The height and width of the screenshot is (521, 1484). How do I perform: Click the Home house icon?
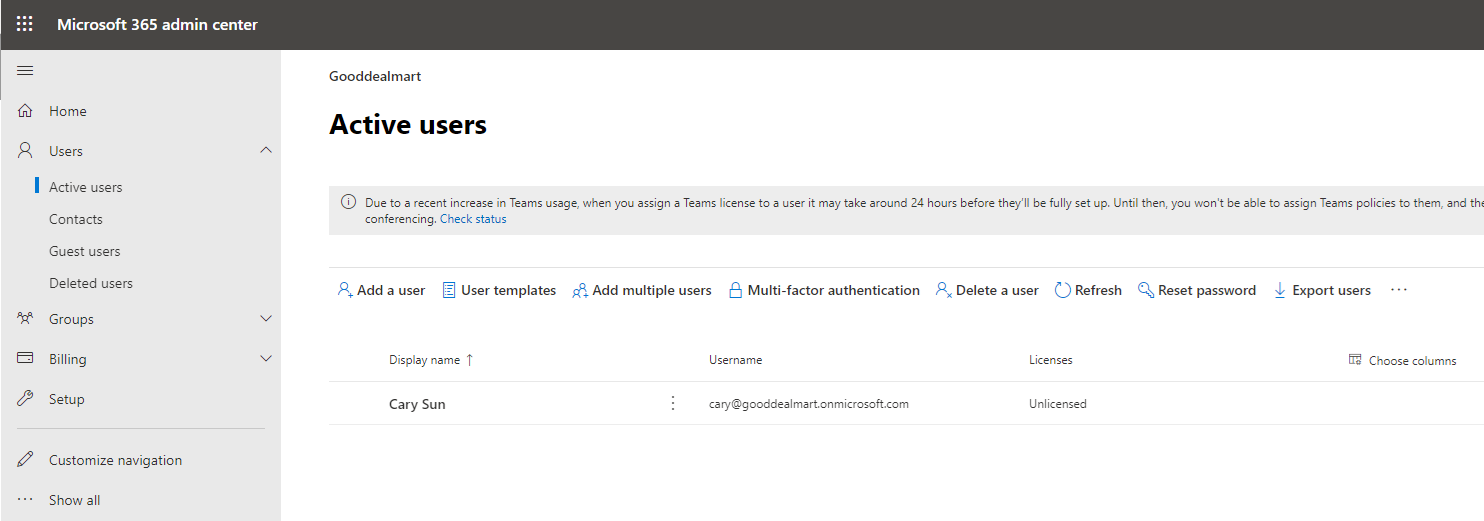[26, 111]
